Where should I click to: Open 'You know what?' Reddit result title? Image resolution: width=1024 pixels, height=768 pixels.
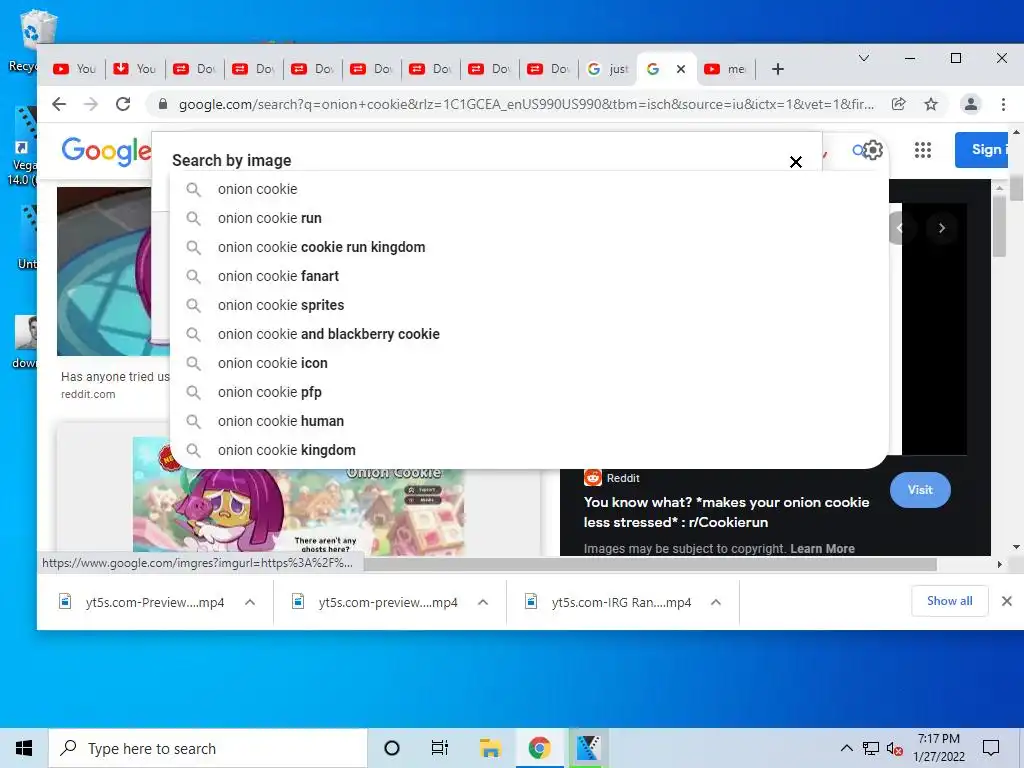(x=726, y=512)
